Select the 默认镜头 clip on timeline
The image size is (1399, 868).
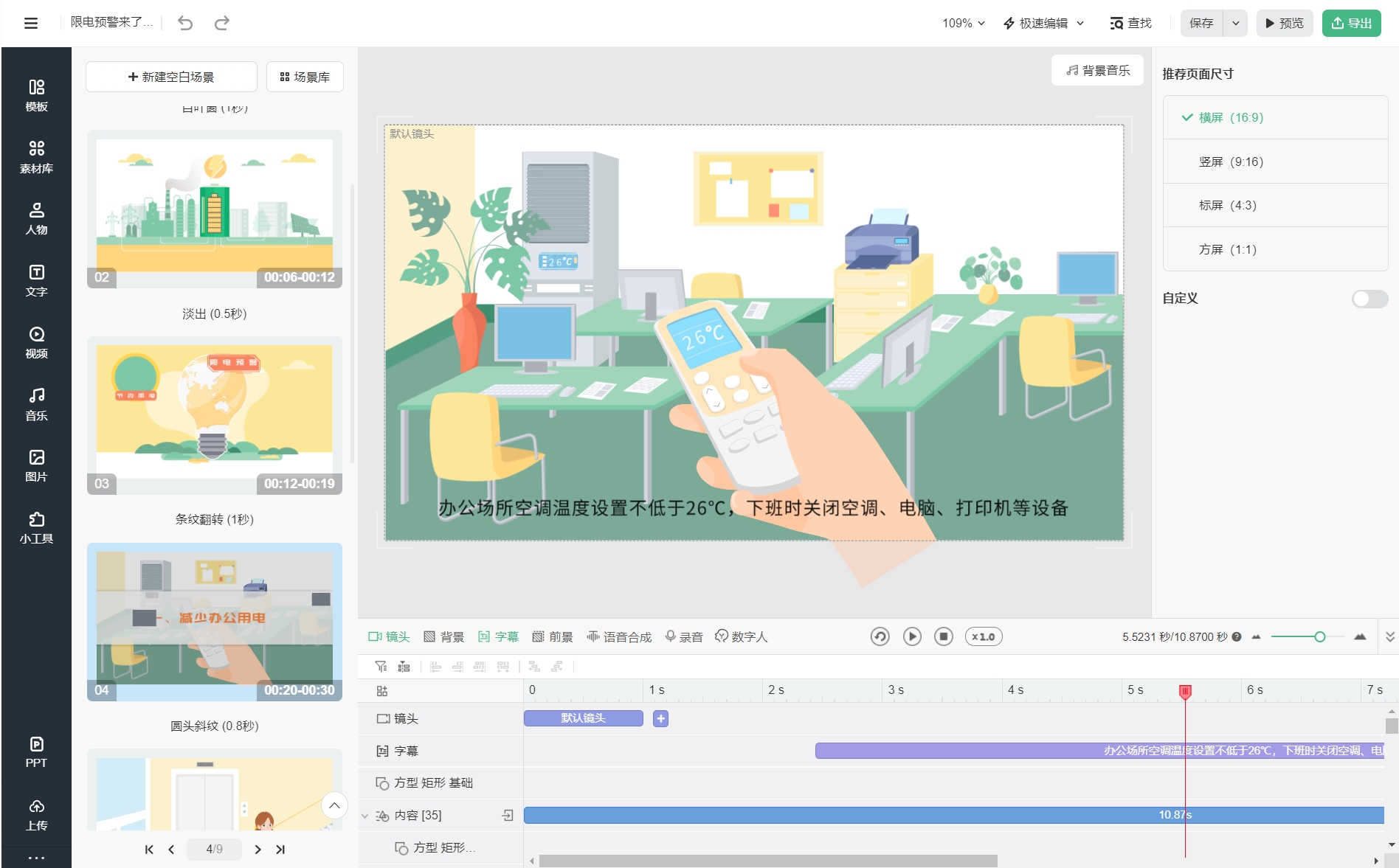[x=583, y=718]
